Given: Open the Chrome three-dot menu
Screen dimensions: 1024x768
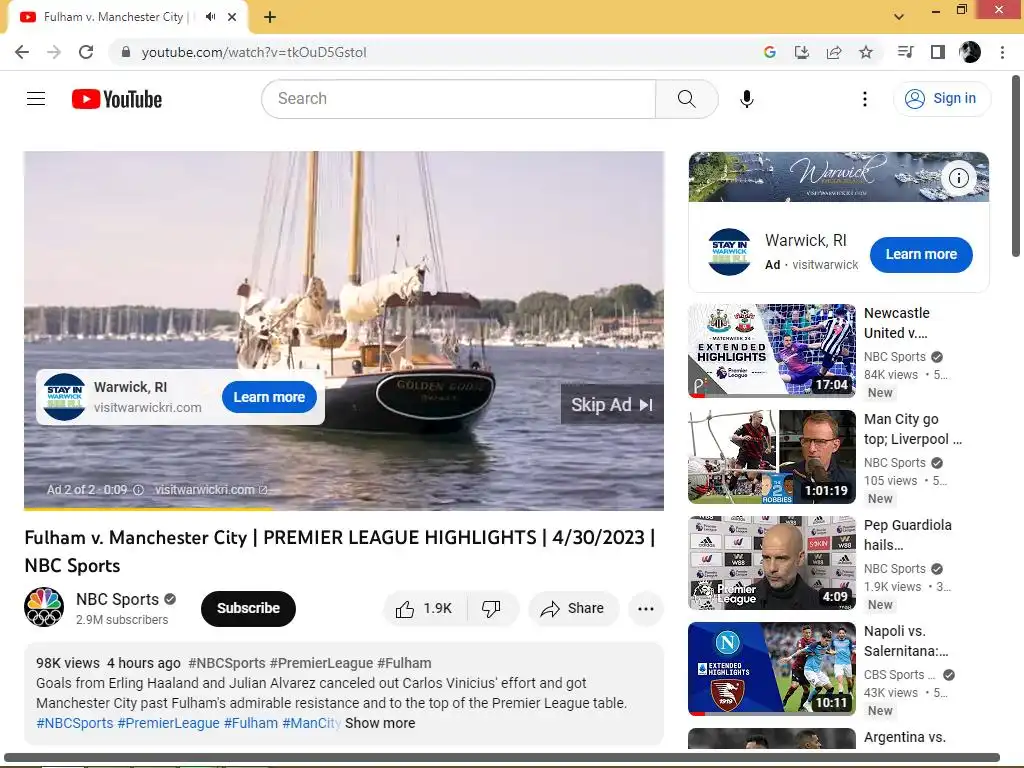Looking at the screenshot, I should (x=1002, y=52).
